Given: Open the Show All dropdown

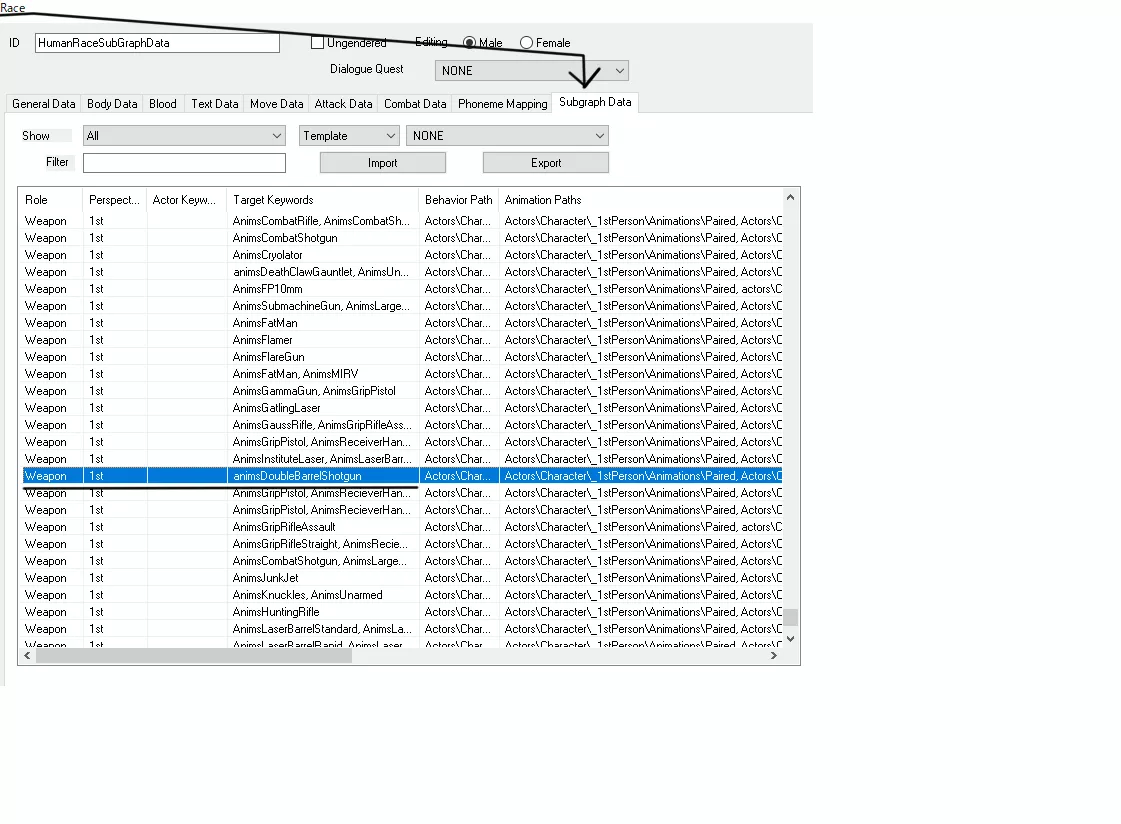Looking at the screenshot, I should click(x=184, y=136).
